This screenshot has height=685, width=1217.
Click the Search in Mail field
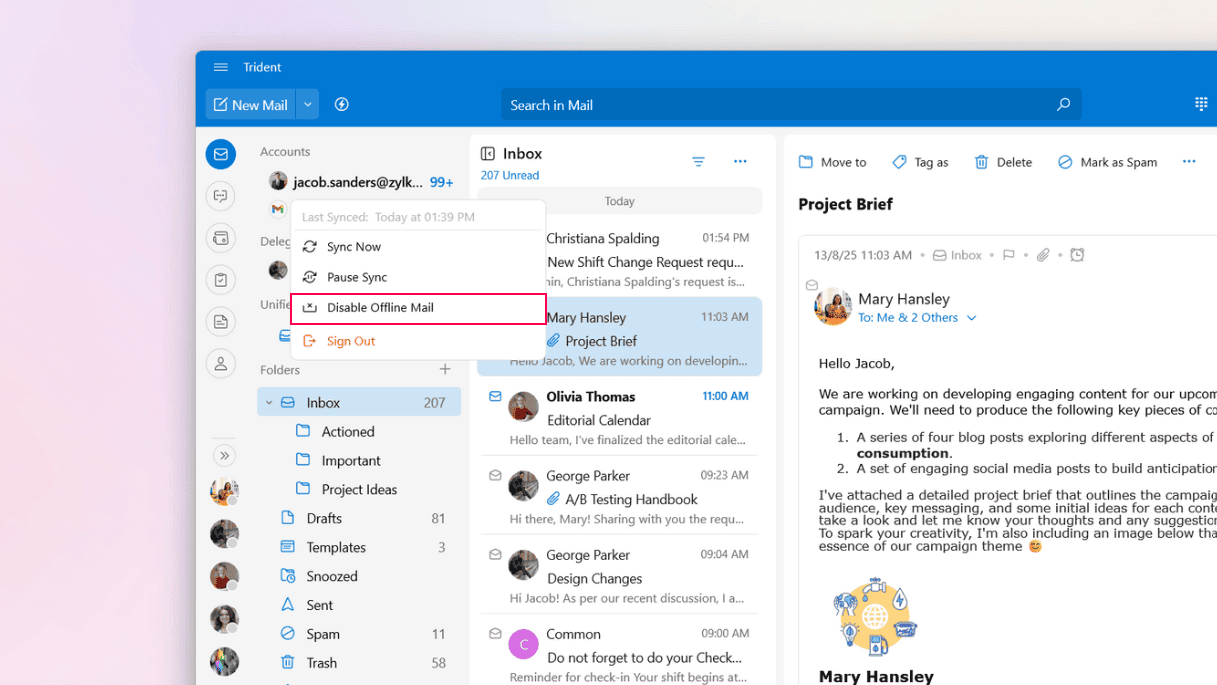point(780,105)
